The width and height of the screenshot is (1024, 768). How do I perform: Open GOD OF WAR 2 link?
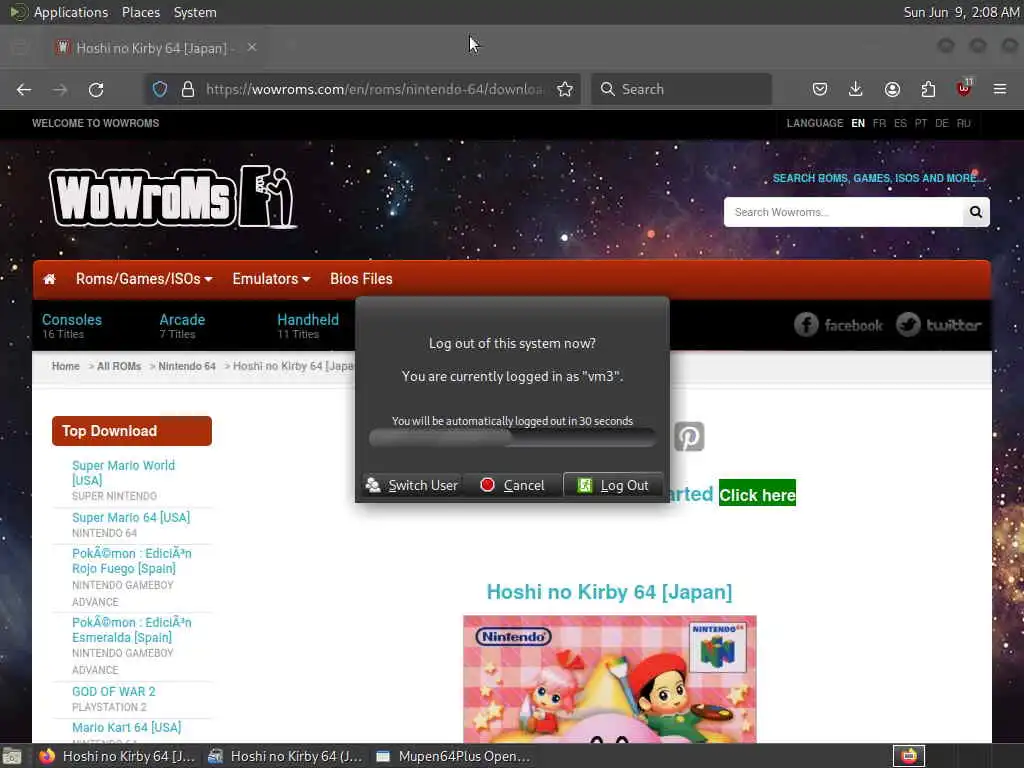[114, 692]
